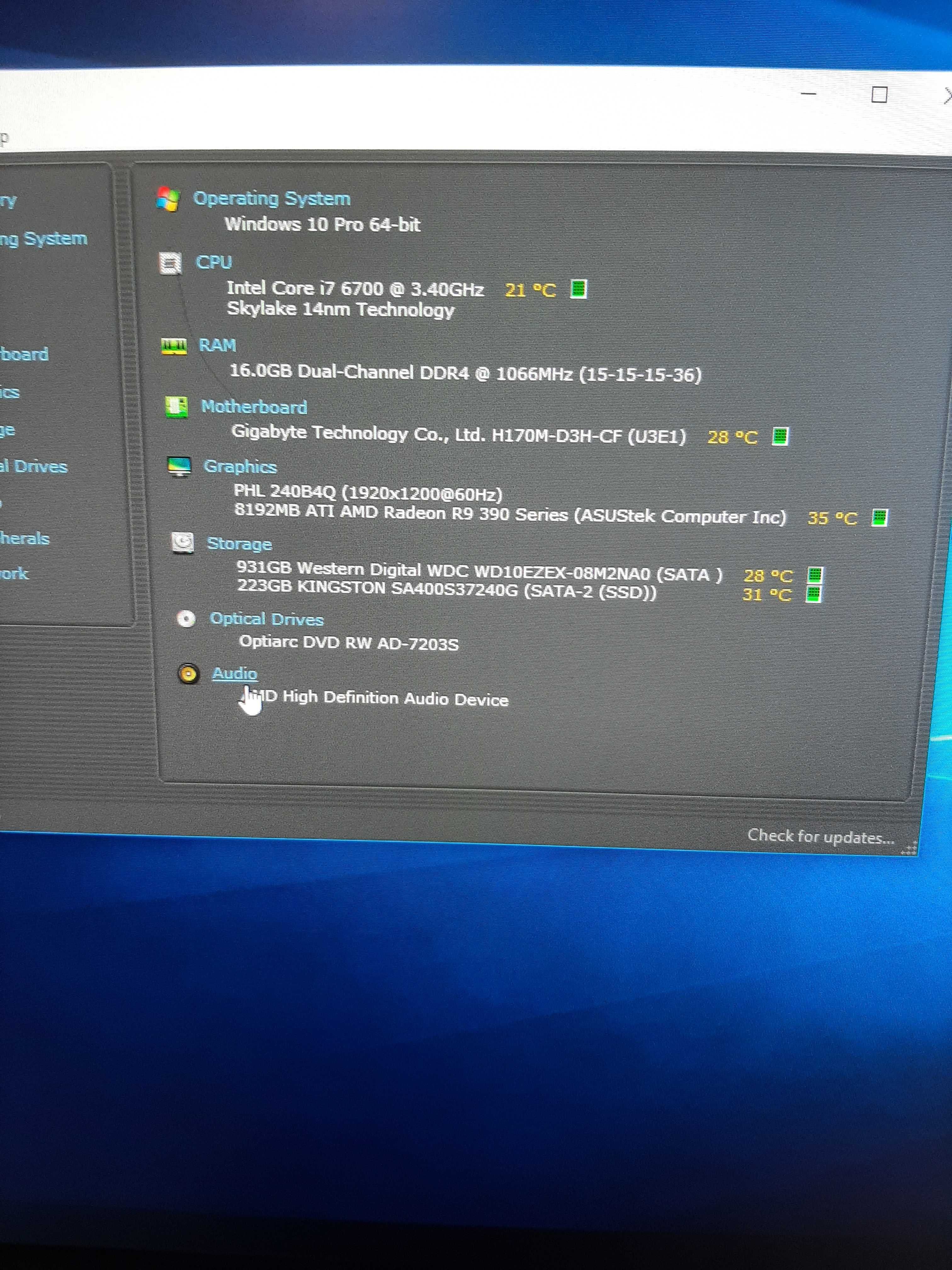This screenshot has height=1270, width=952.
Task: Click the Graphics monitor icon
Action: coord(179,467)
